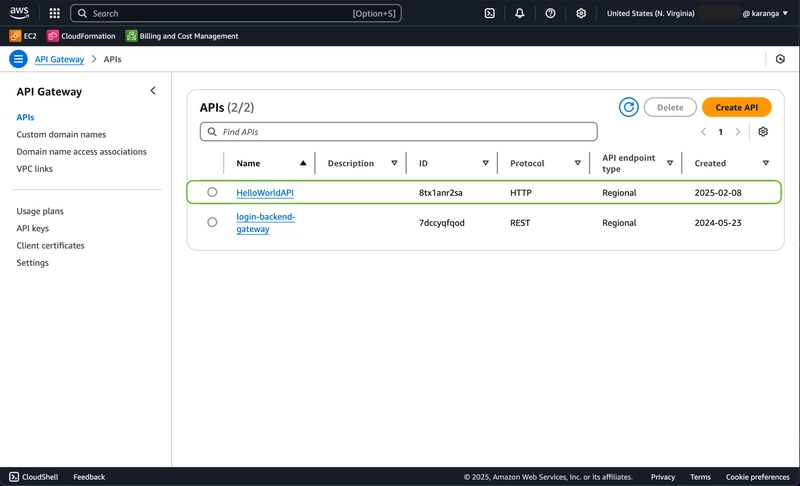Open Client certificates
This screenshot has height=486, width=800.
(x=51, y=245)
